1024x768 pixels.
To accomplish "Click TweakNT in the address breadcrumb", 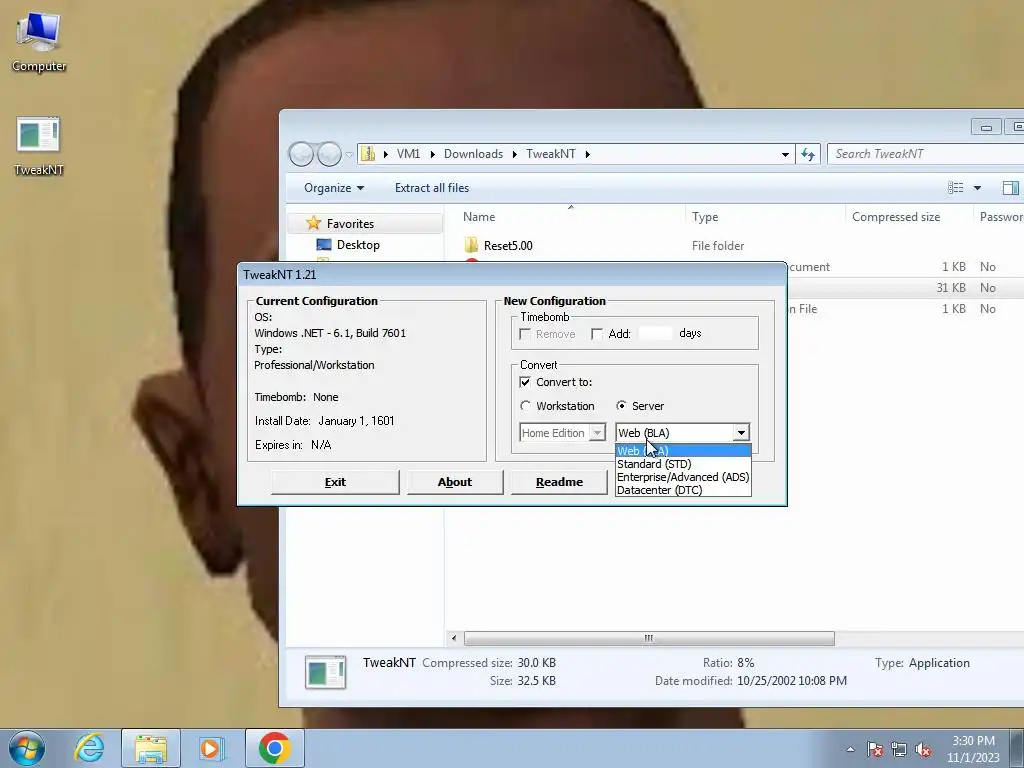I will (551, 154).
